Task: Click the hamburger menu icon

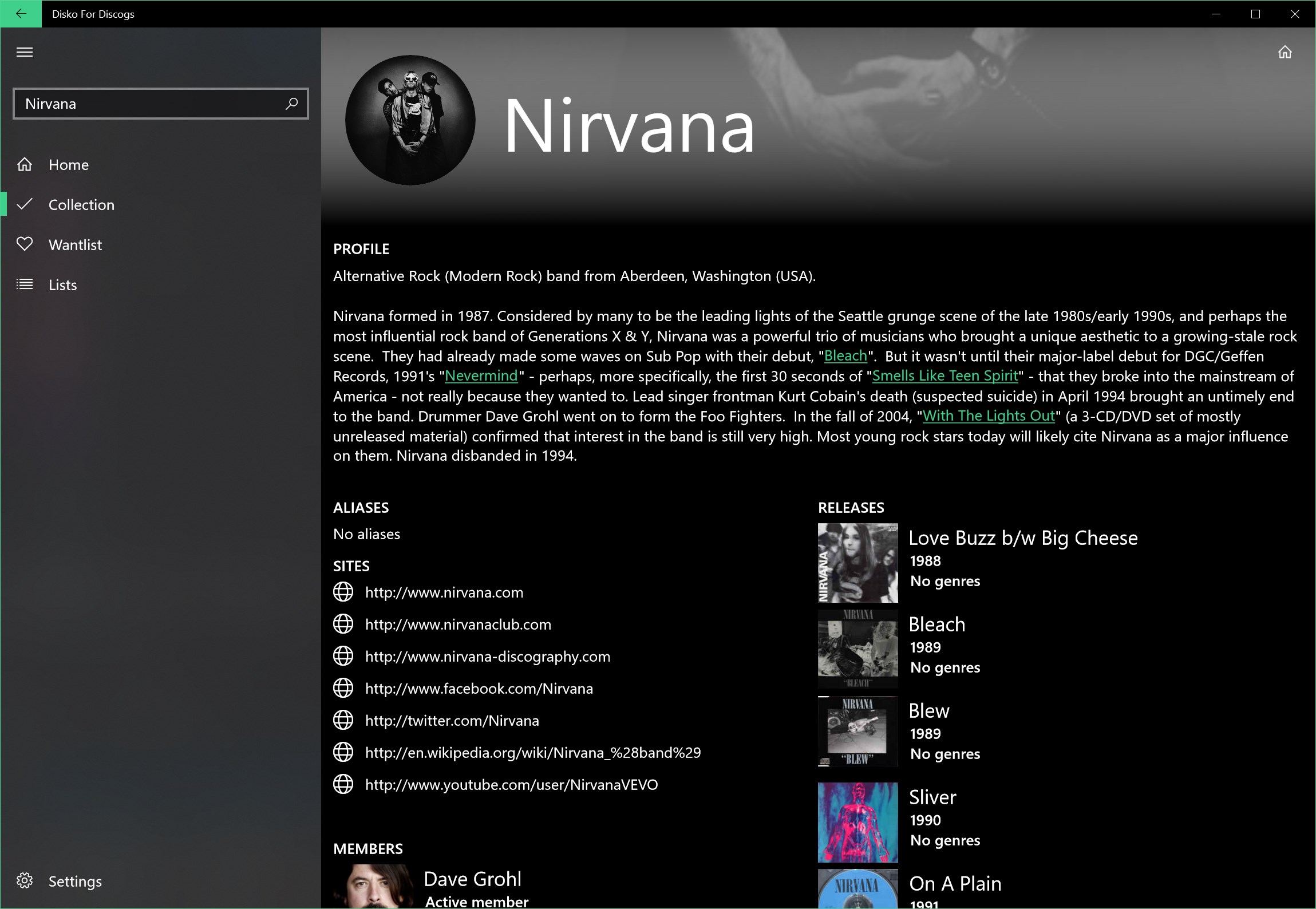Action: [x=25, y=53]
